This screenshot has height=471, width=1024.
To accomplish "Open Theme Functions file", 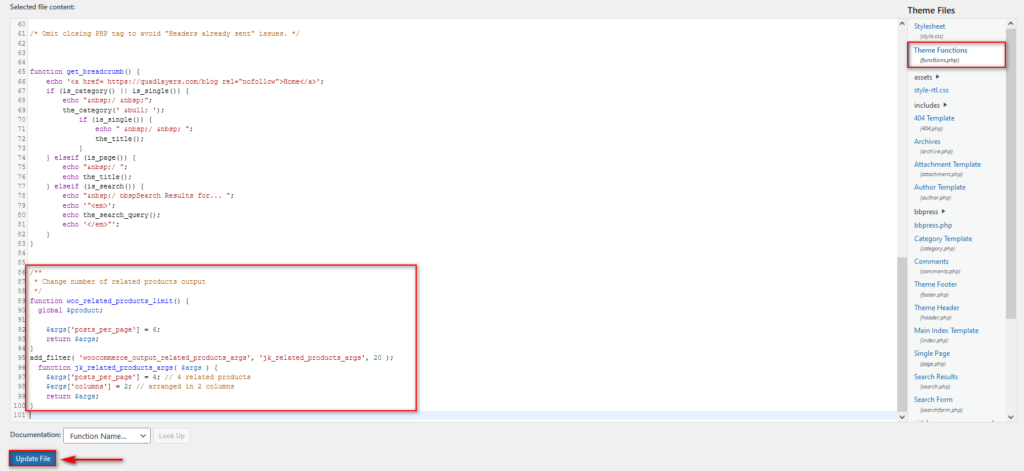I will (x=940, y=50).
